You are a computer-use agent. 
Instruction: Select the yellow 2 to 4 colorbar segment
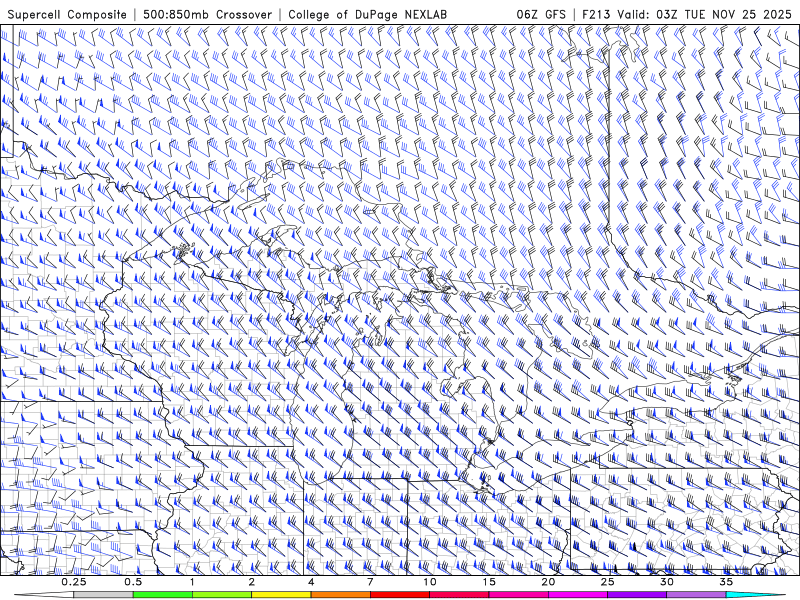(x=281, y=595)
